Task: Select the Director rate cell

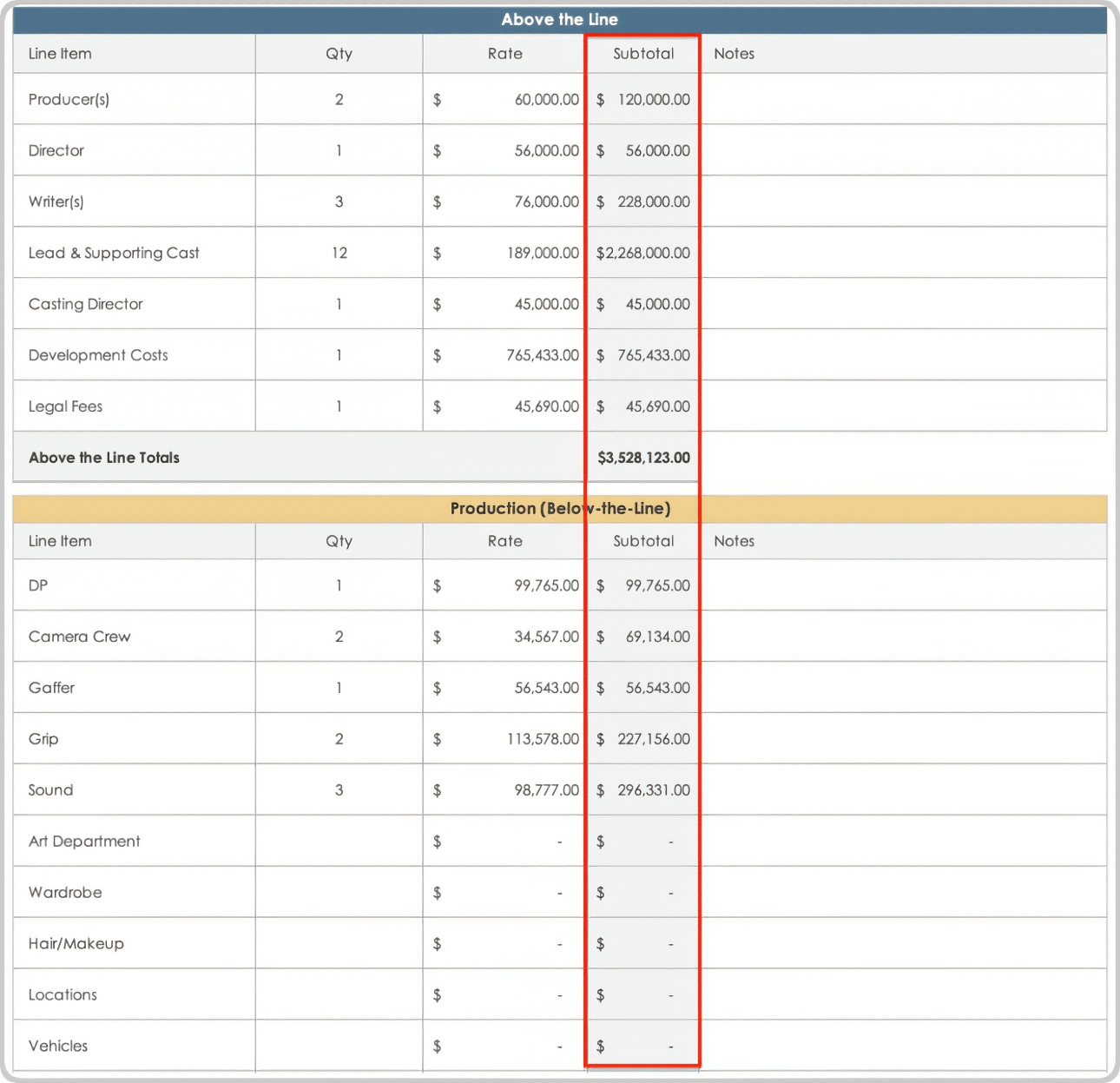Action: [505, 150]
